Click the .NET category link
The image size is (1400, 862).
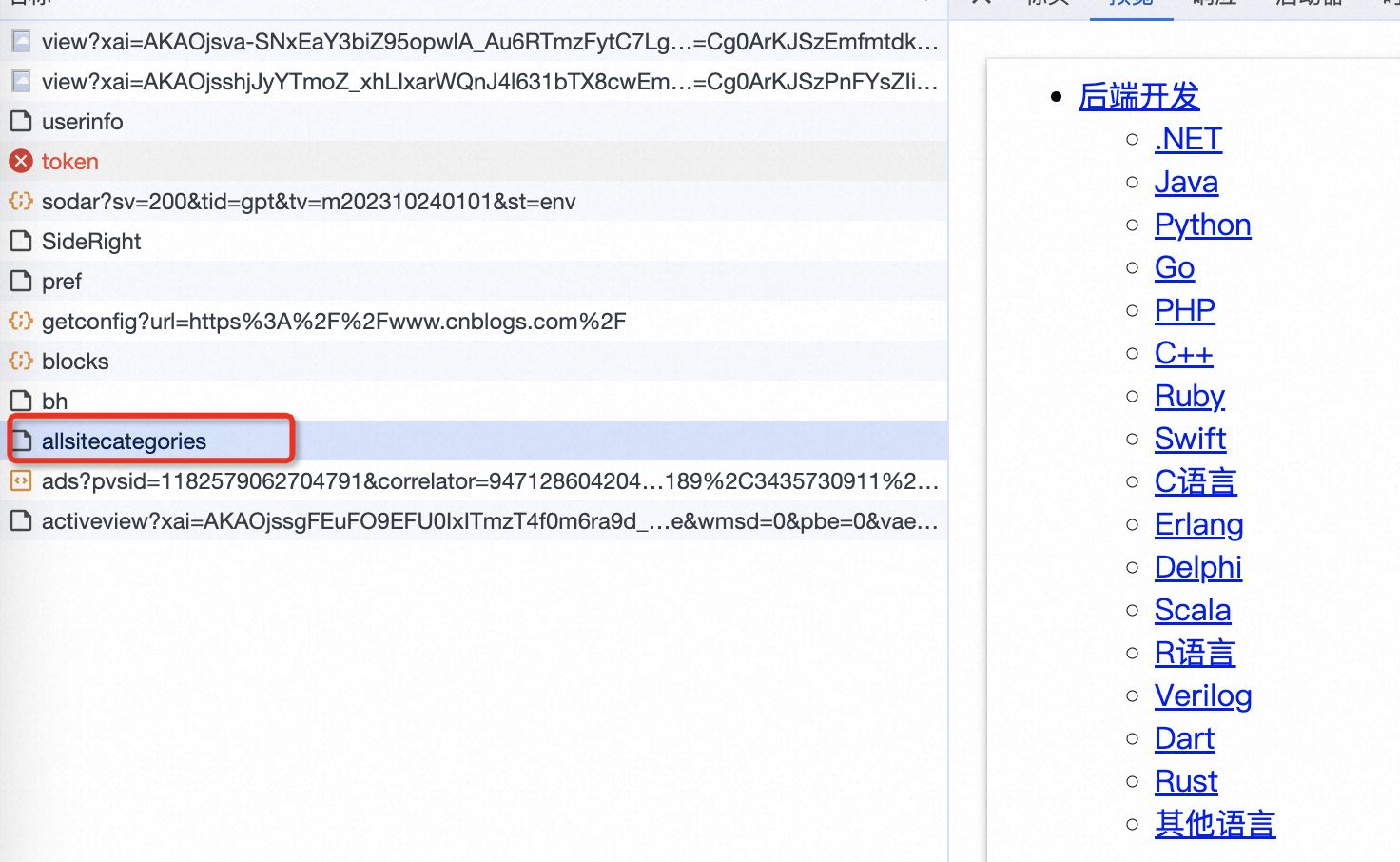[x=1188, y=139]
